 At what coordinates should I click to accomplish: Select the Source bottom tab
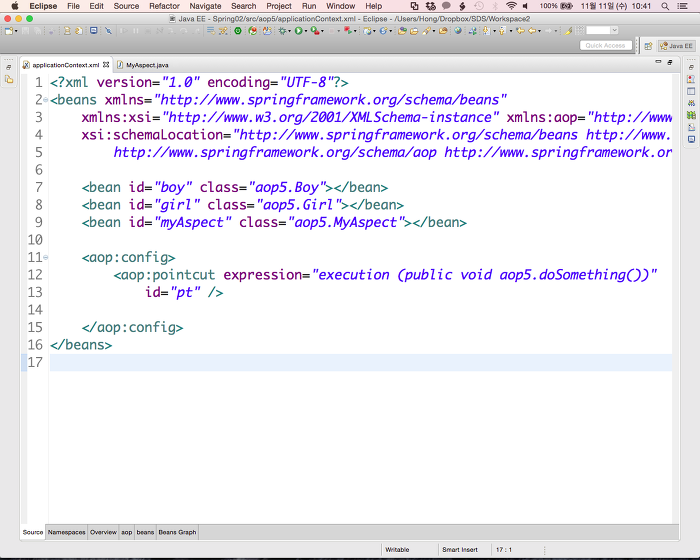(33, 532)
